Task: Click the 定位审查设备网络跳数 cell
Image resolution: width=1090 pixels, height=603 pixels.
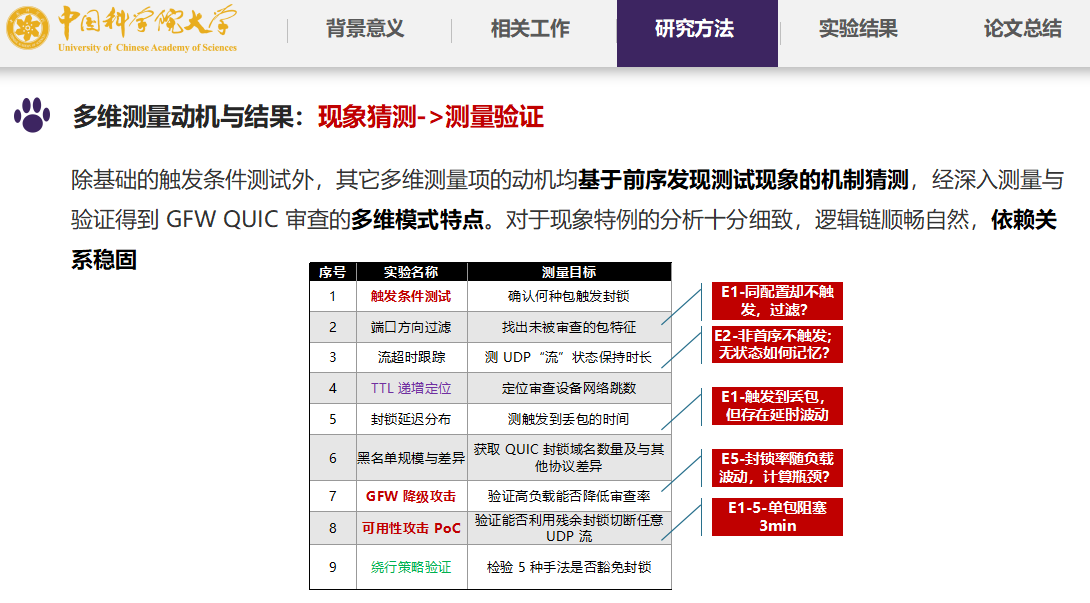Action: click(x=569, y=388)
